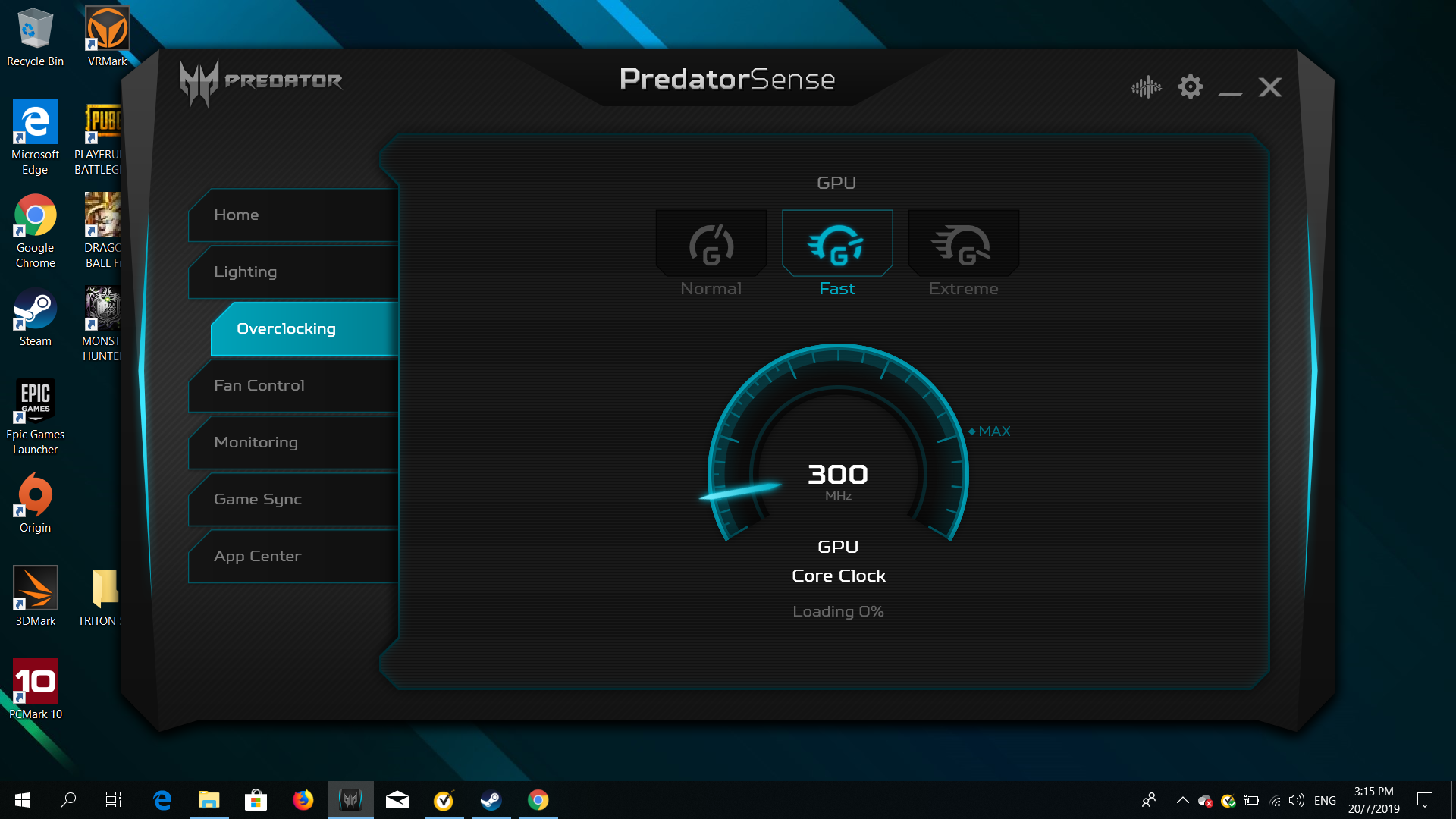Open the Monitoring section

click(293, 442)
